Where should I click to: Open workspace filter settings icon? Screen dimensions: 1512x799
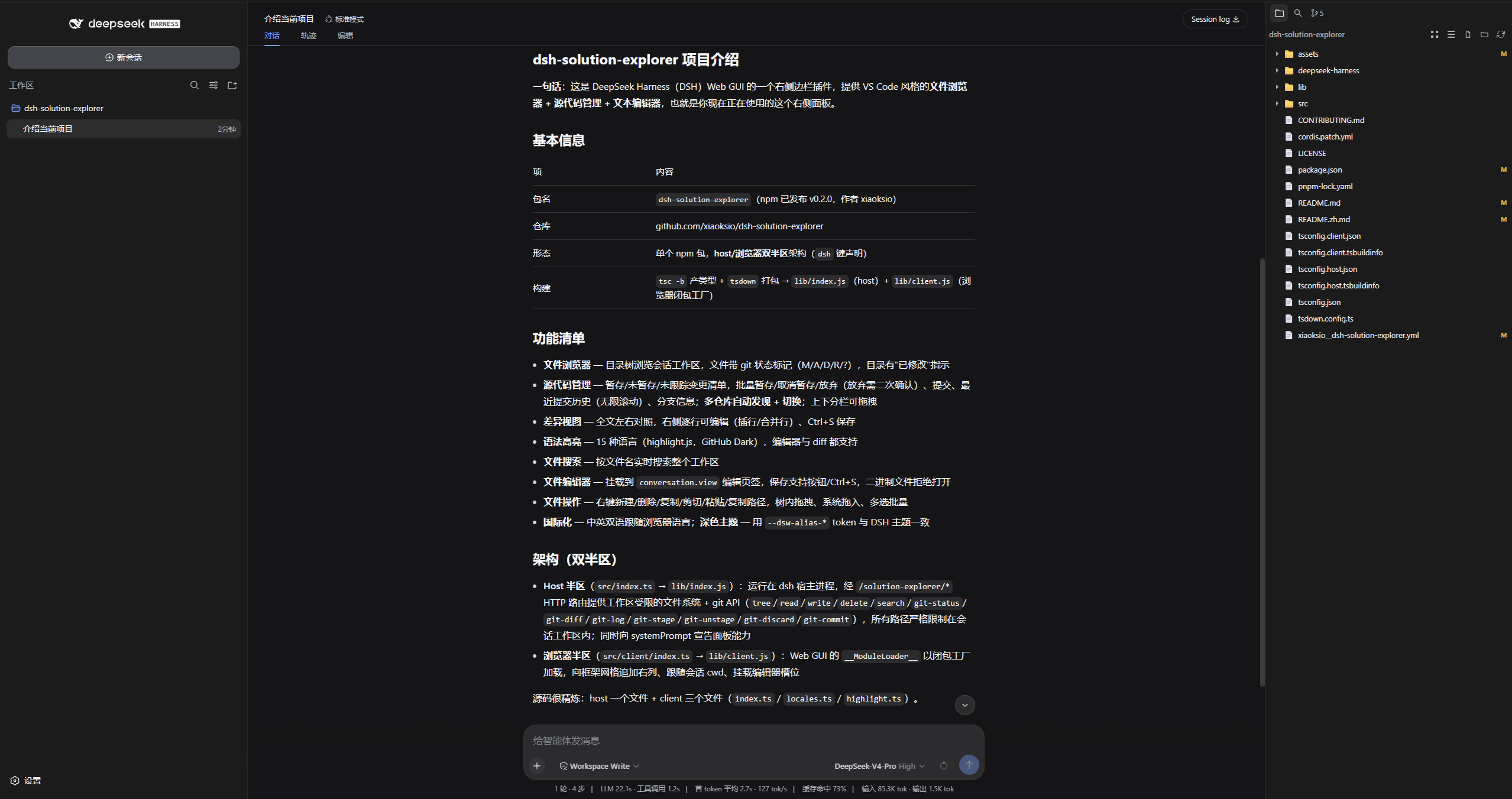point(213,85)
